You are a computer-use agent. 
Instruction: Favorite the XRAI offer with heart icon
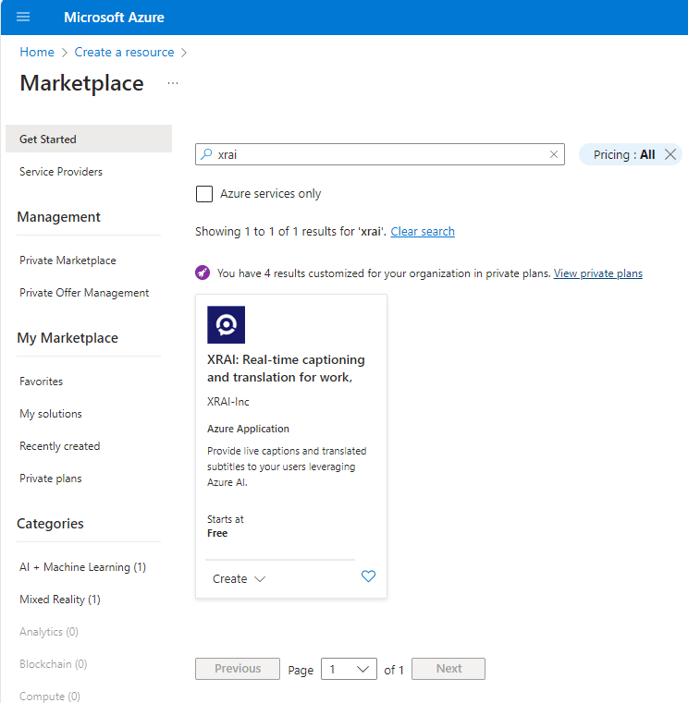[368, 576]
